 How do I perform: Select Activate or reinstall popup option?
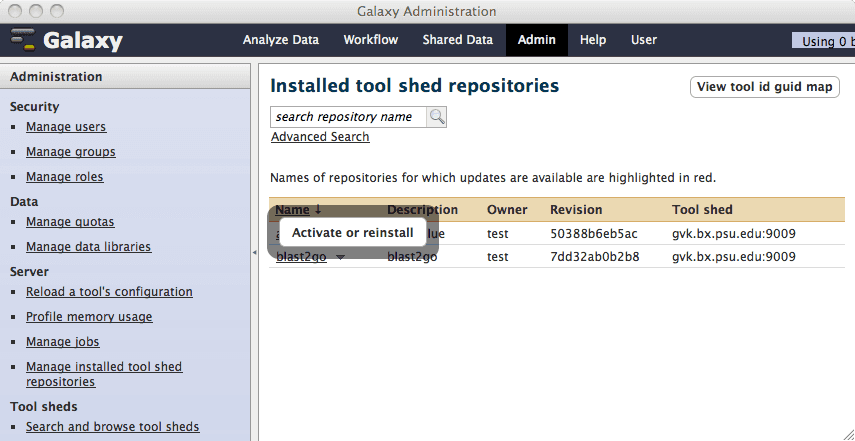[352, 232]
